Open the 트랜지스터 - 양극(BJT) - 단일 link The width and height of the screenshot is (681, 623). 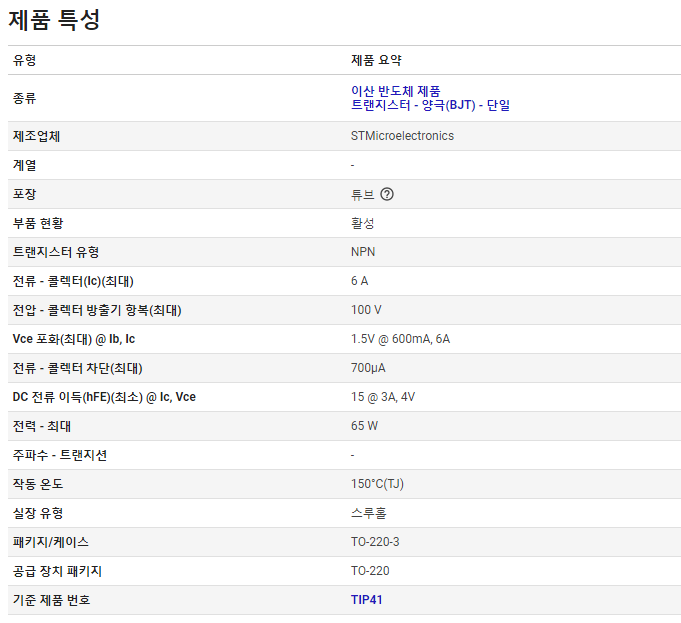(430, 105)
